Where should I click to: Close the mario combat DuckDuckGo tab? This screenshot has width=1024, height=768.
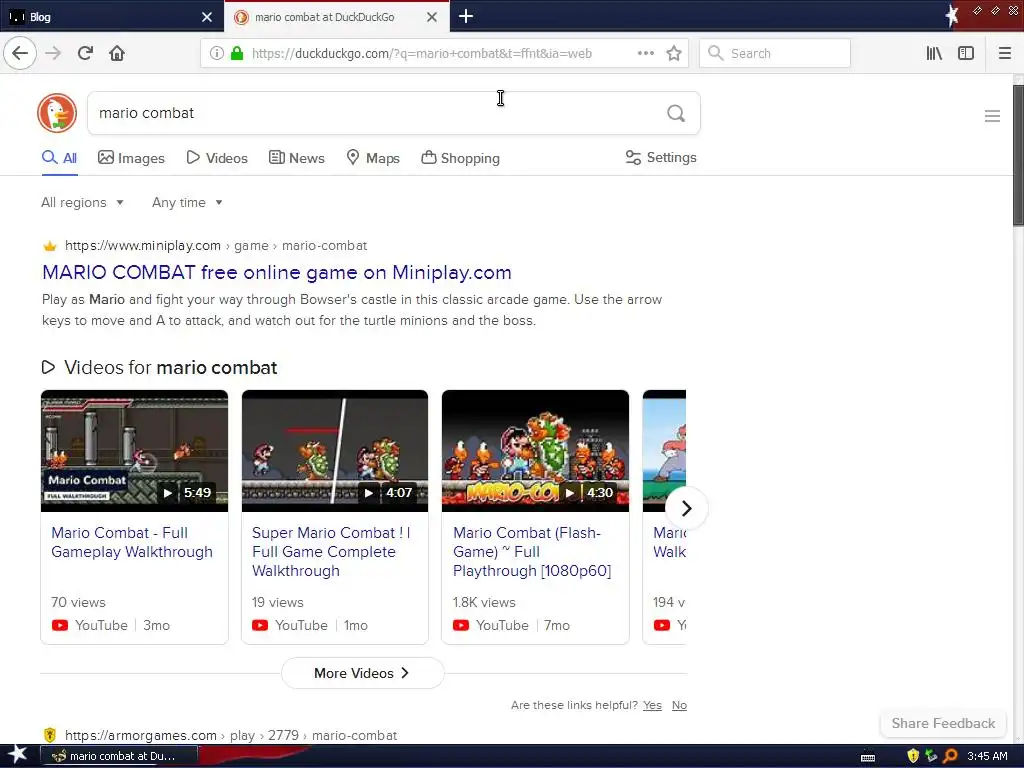tap(432, 17)
